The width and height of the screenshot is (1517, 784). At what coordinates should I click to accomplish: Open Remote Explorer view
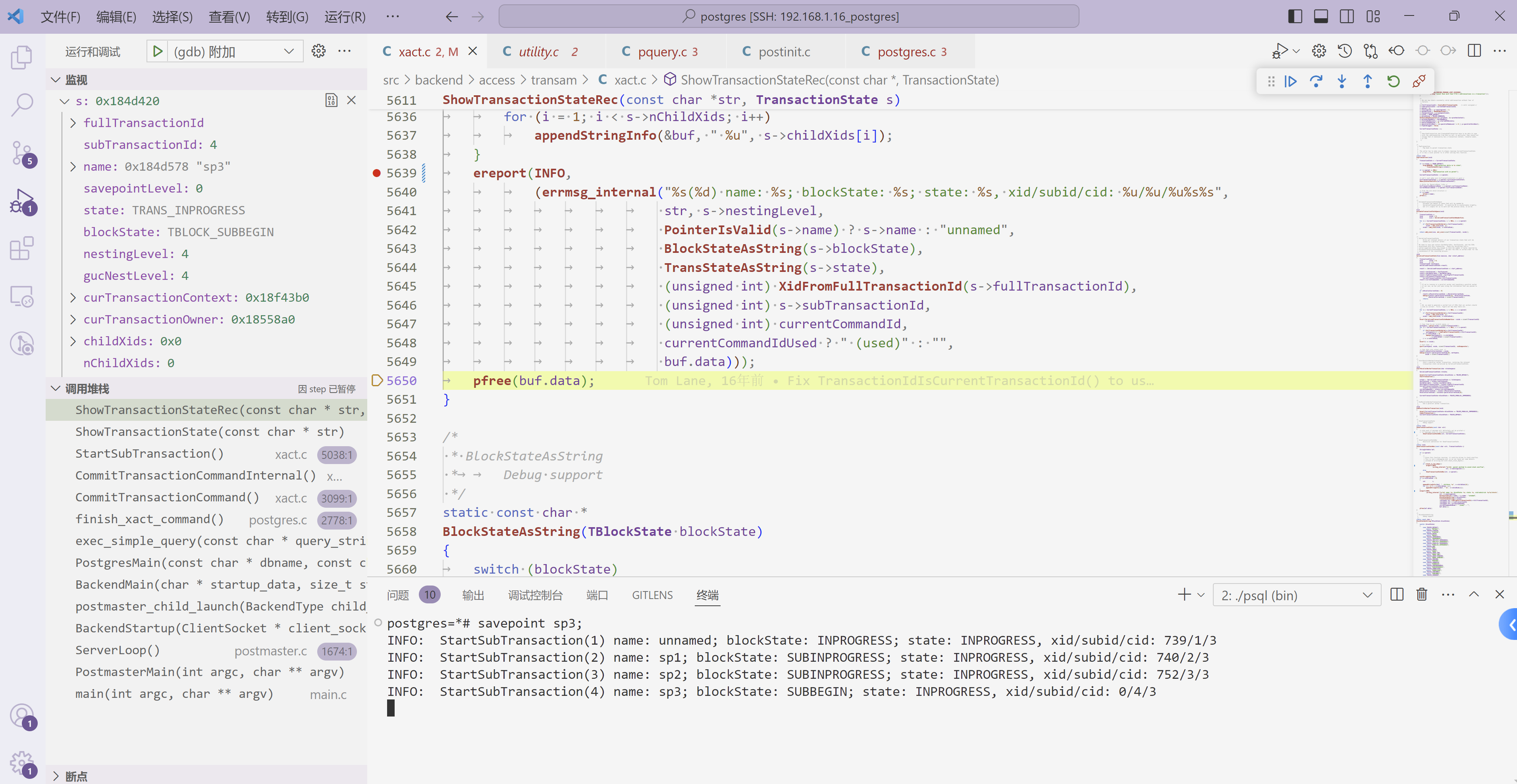(22, 296)
